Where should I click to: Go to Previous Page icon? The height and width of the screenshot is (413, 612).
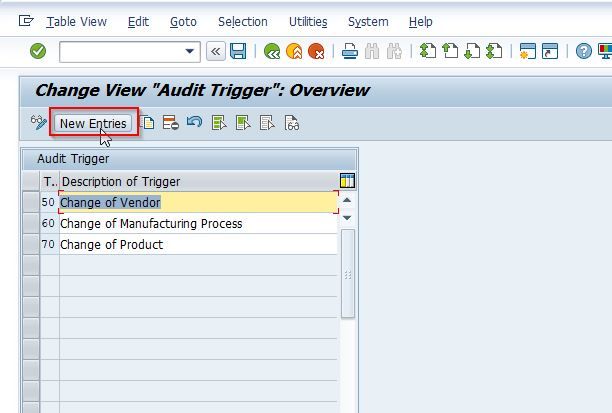click(x=450, y=51)
